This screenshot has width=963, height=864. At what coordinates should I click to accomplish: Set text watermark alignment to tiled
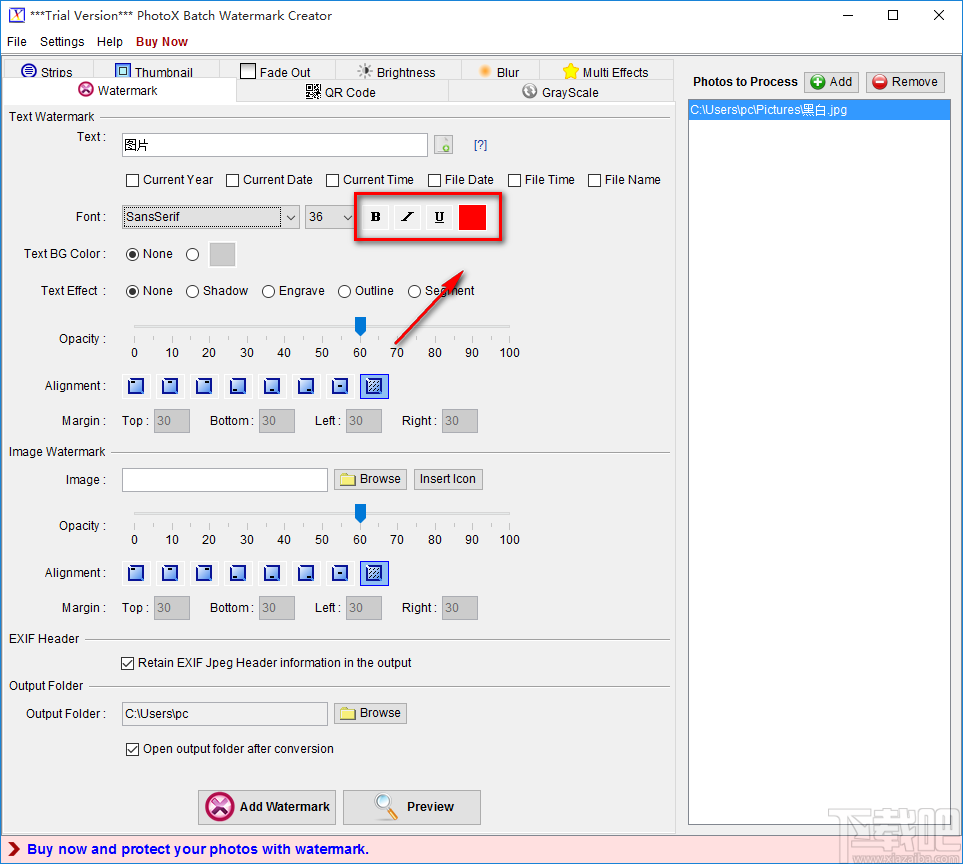click(x=374, y=386)
